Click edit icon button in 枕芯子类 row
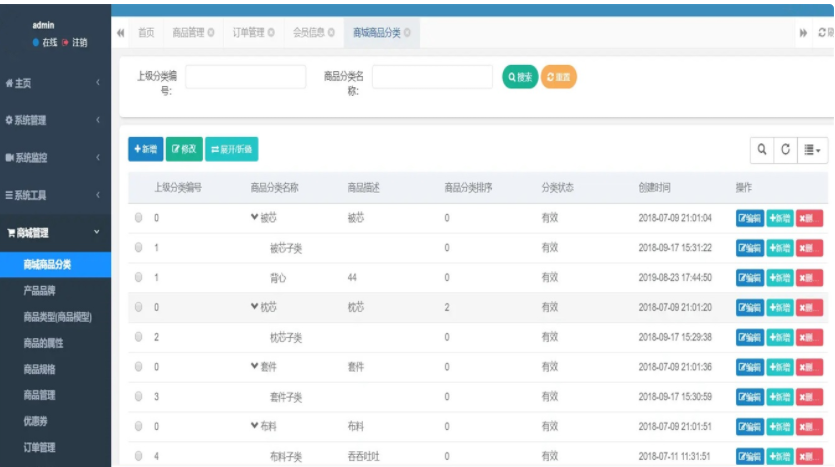Screen dimensions: 835x467 point(750,338)
